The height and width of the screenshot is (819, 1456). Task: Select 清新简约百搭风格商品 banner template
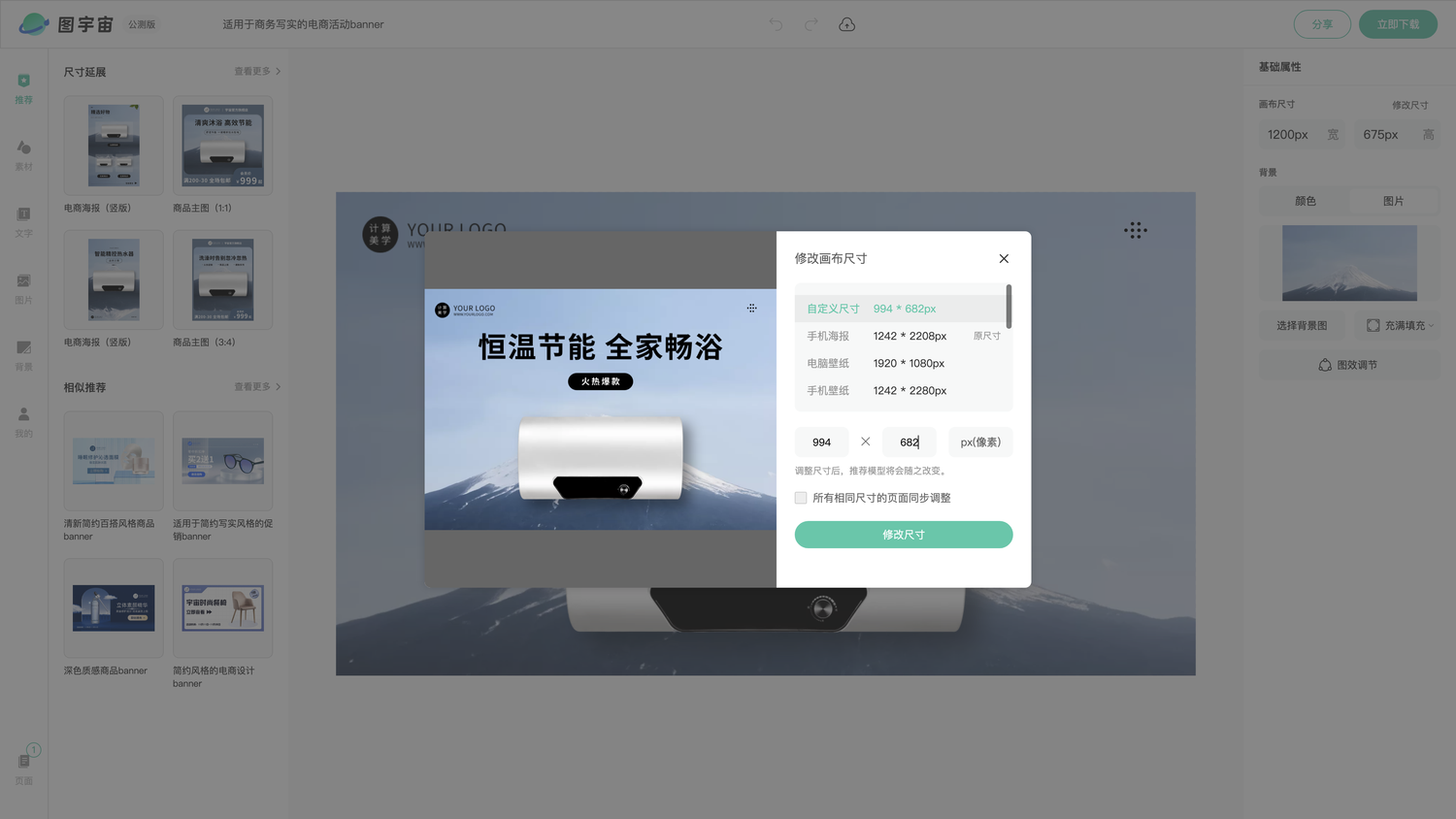click(x=114, y=461)
